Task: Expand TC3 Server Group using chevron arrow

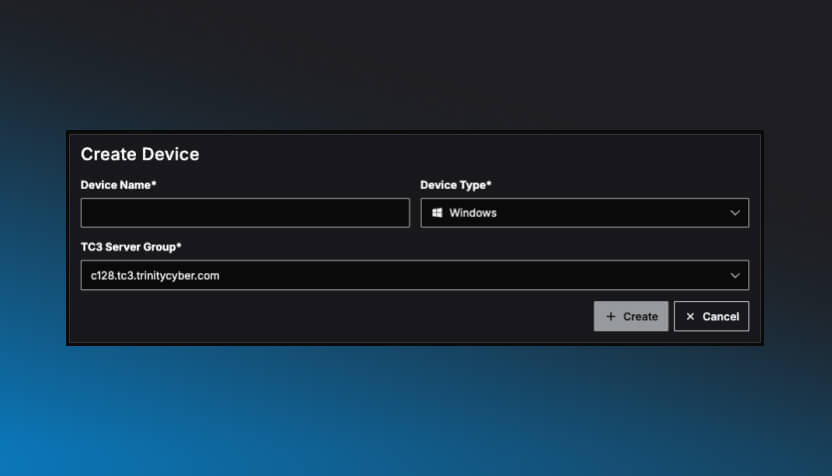Action: pos(735,275)
